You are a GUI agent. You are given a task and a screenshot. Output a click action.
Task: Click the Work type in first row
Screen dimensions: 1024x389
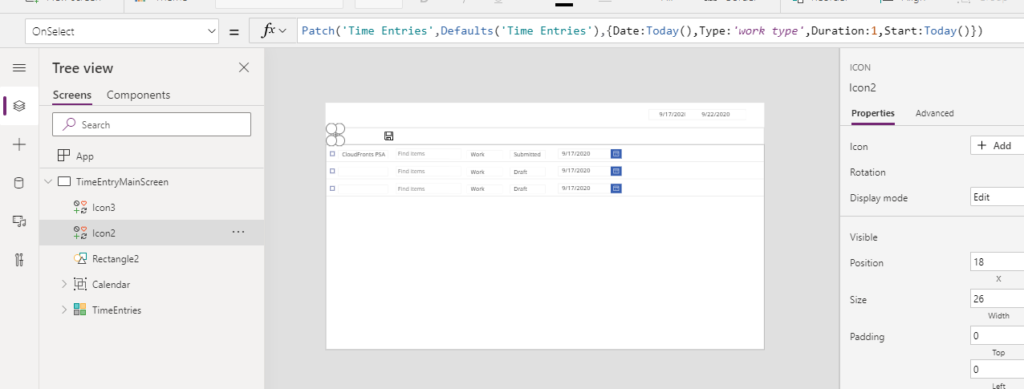pos(484,154)
